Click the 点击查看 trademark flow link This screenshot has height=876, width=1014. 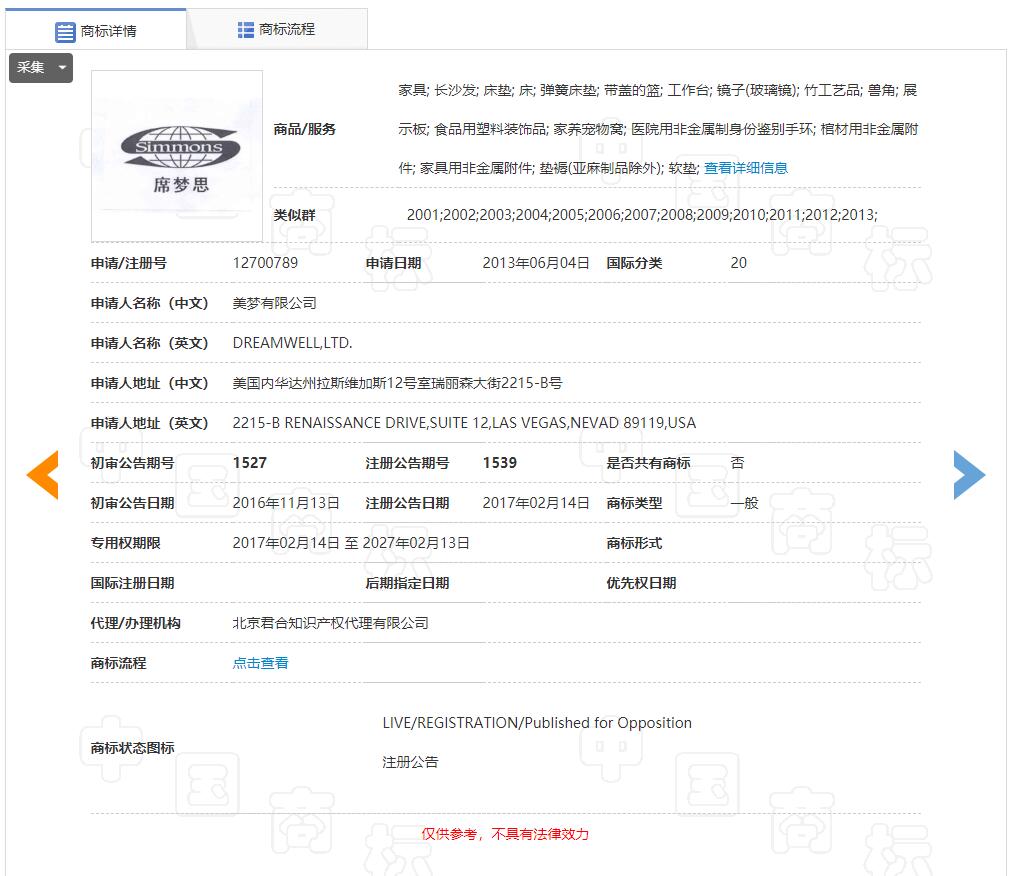(x=261, y=663)
